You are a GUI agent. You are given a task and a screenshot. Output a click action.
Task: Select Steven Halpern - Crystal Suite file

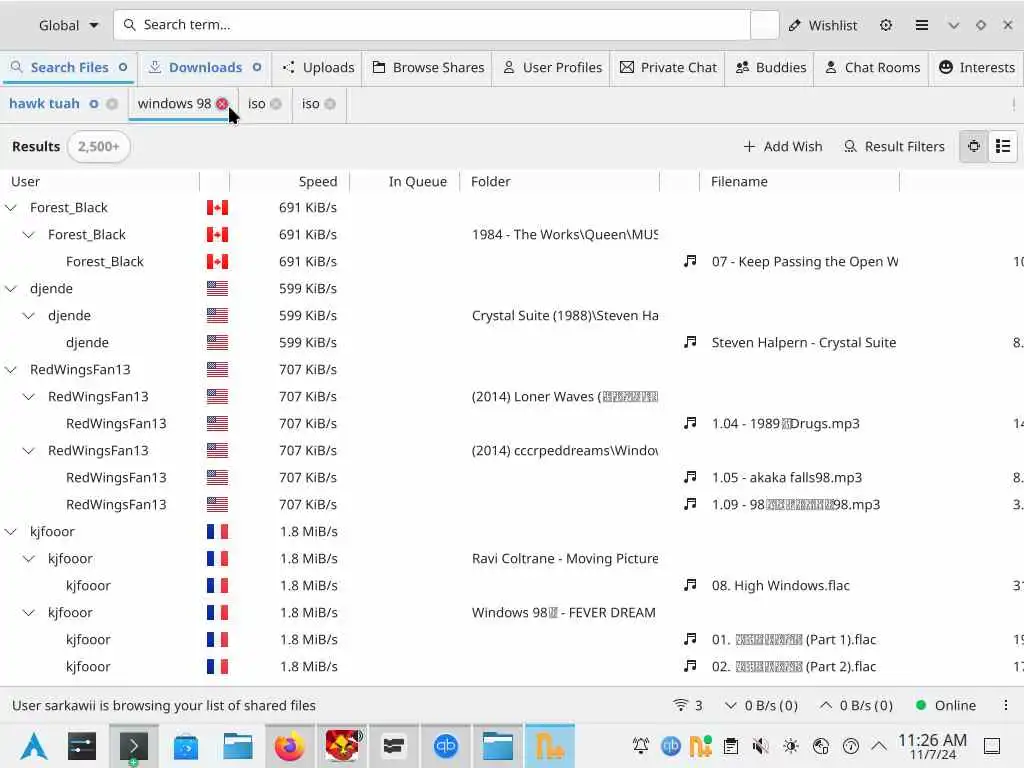pos(803,343)
